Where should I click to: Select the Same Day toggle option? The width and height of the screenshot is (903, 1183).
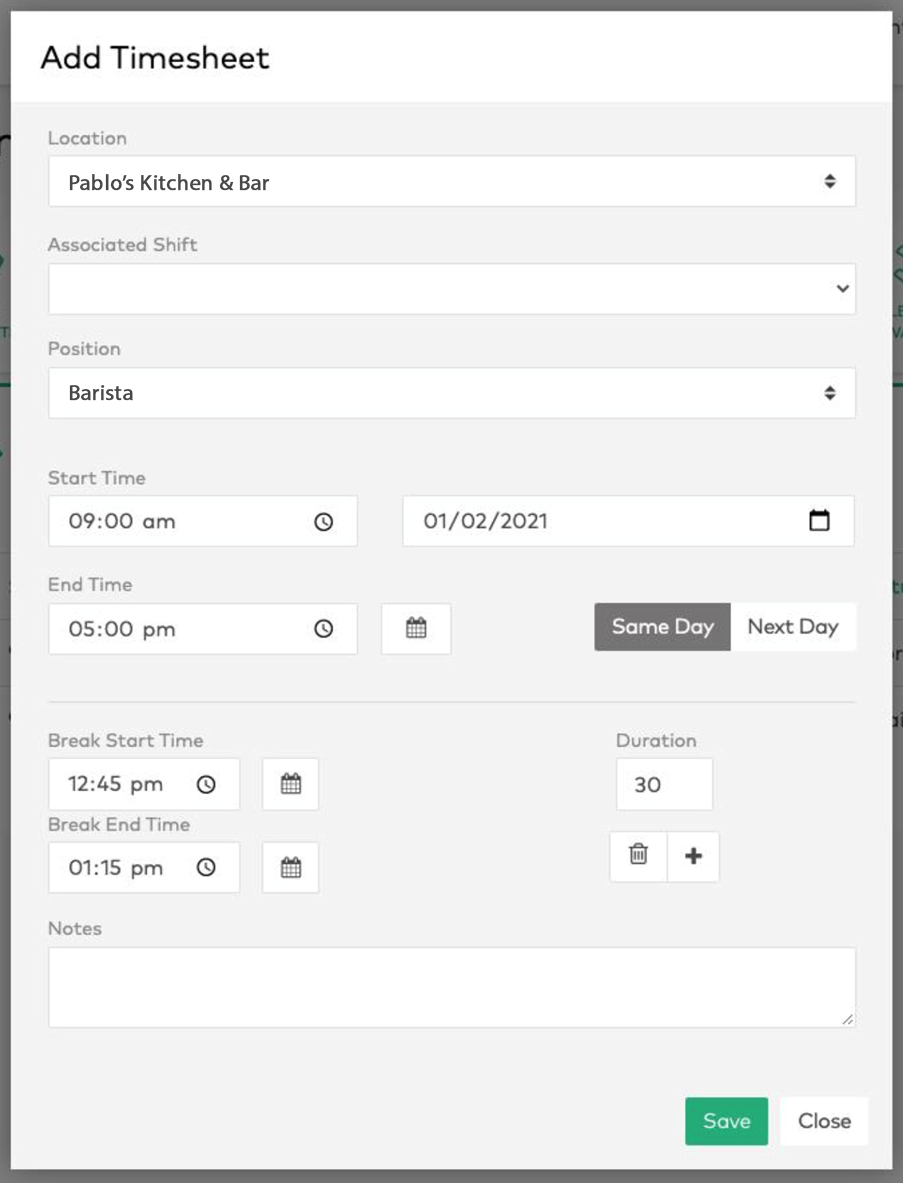662,626
